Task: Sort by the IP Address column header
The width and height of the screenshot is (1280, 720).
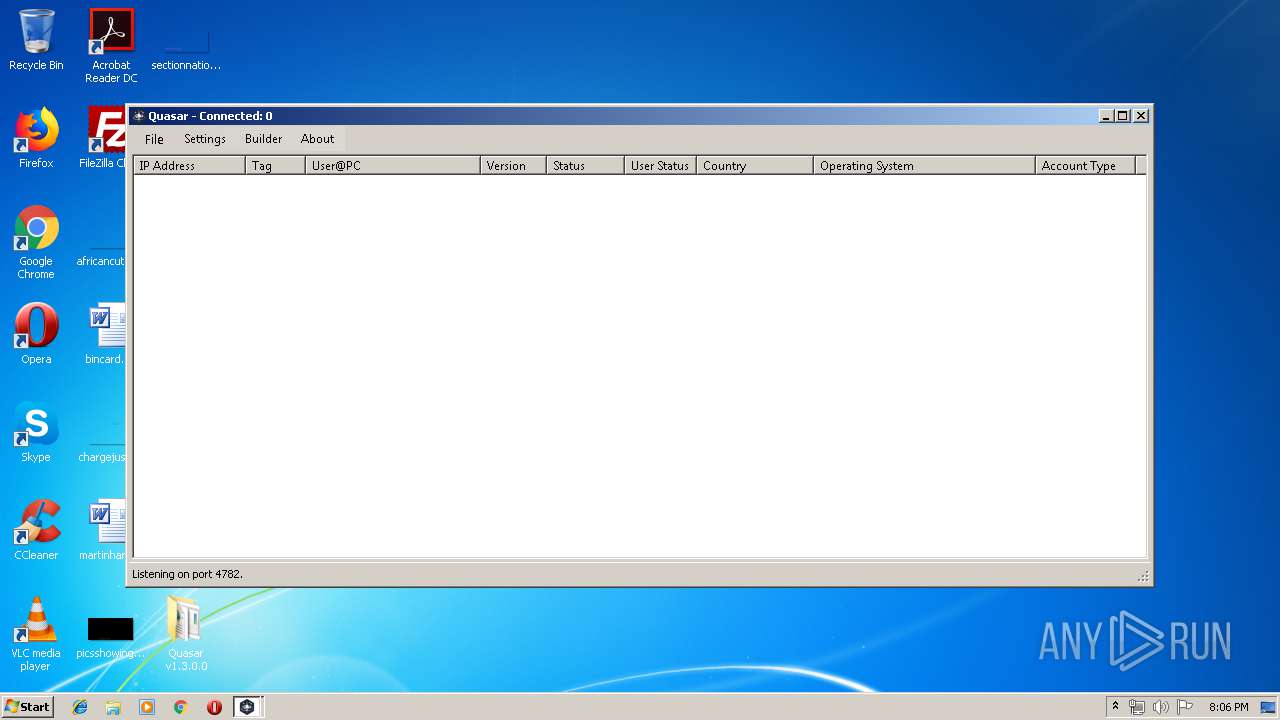Action: [189, 166]
